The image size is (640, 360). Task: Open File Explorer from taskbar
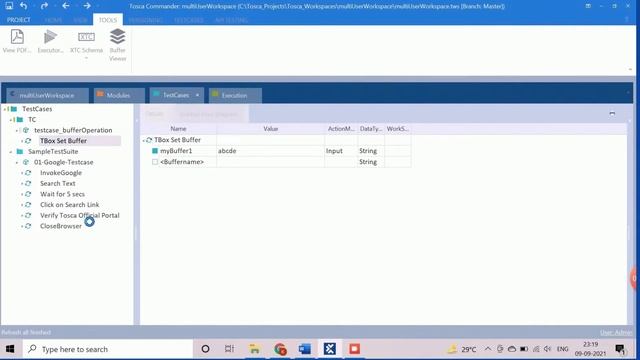(255, 349)
